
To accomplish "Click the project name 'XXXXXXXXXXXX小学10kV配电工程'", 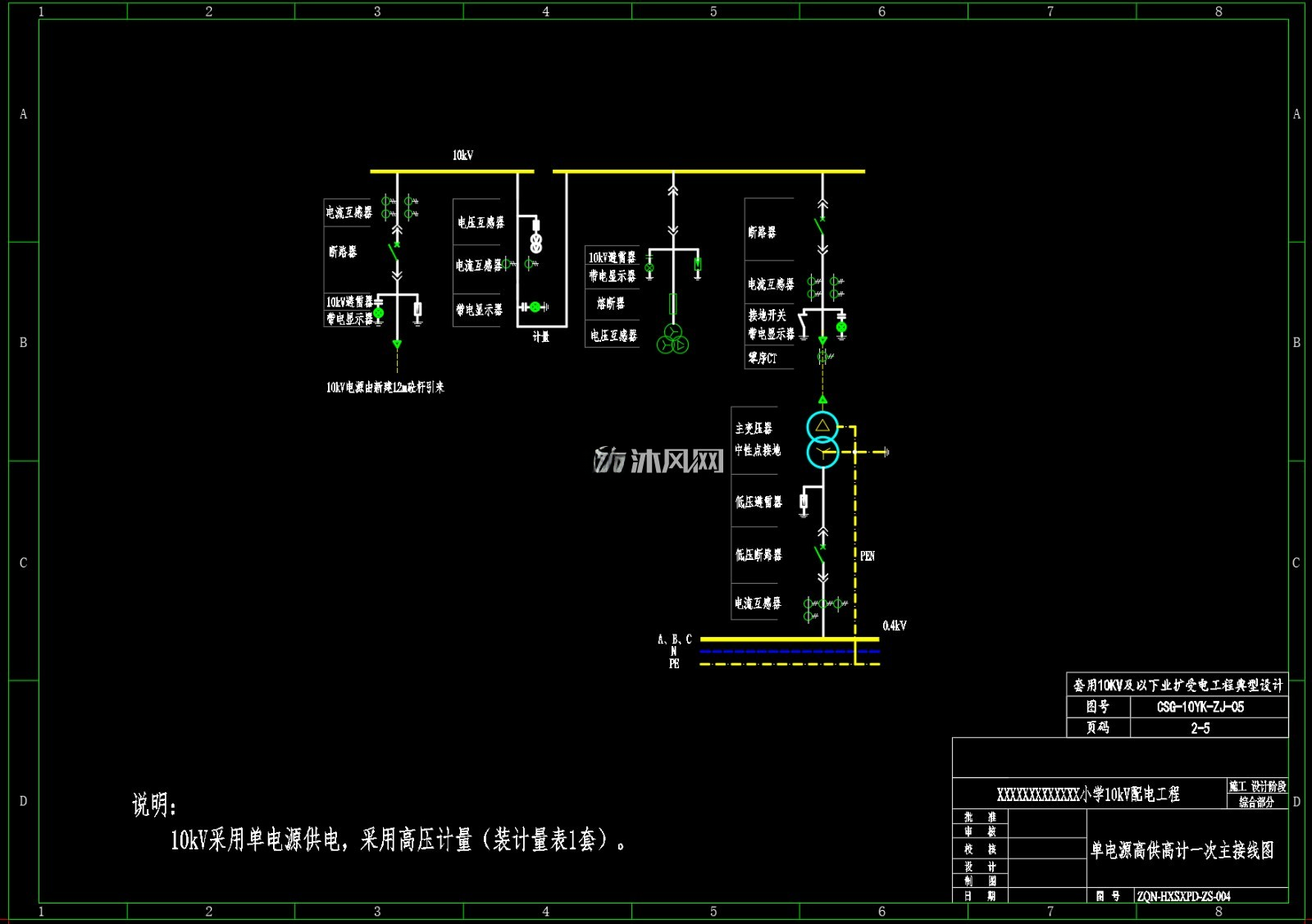I will click(x=1088, y=794).
